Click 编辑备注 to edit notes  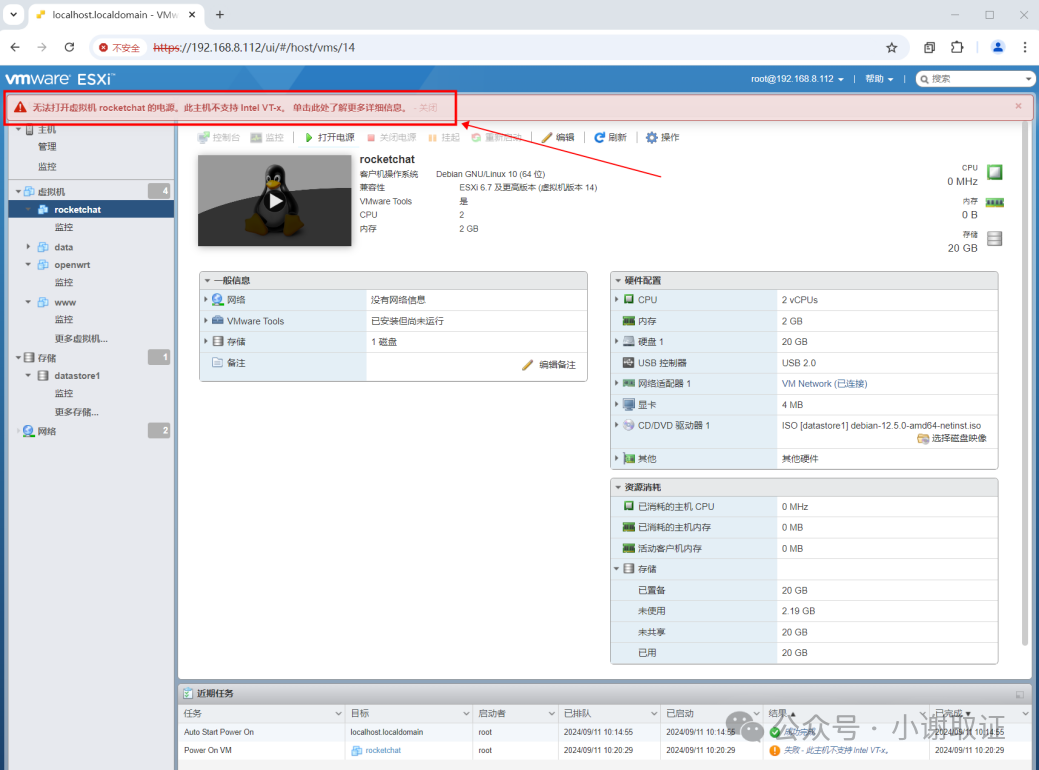pos(549,365)
